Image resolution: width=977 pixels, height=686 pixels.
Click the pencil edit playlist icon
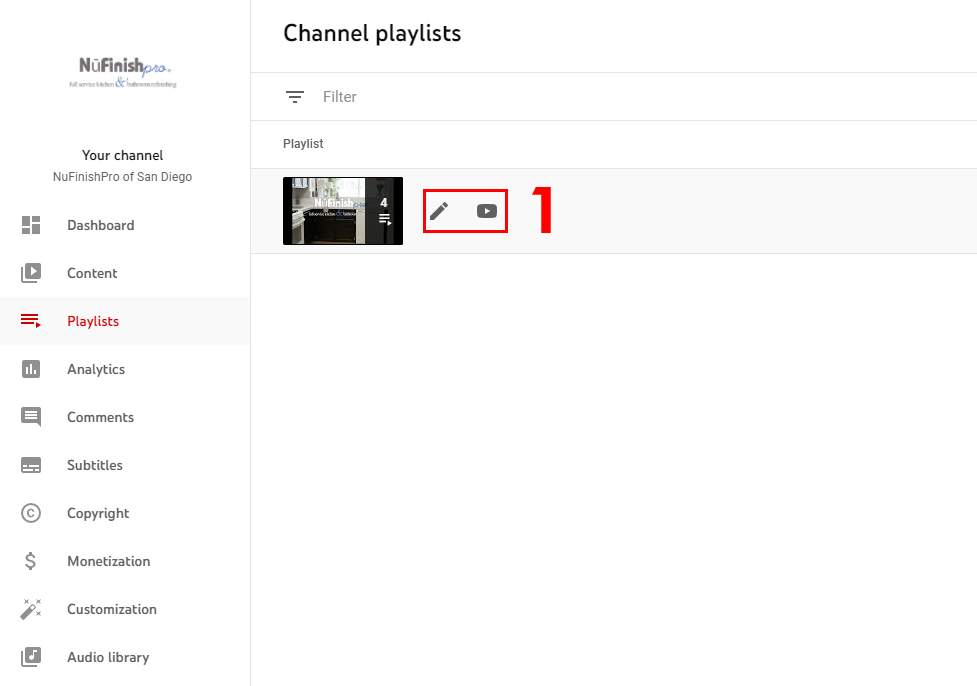(439, 211)
